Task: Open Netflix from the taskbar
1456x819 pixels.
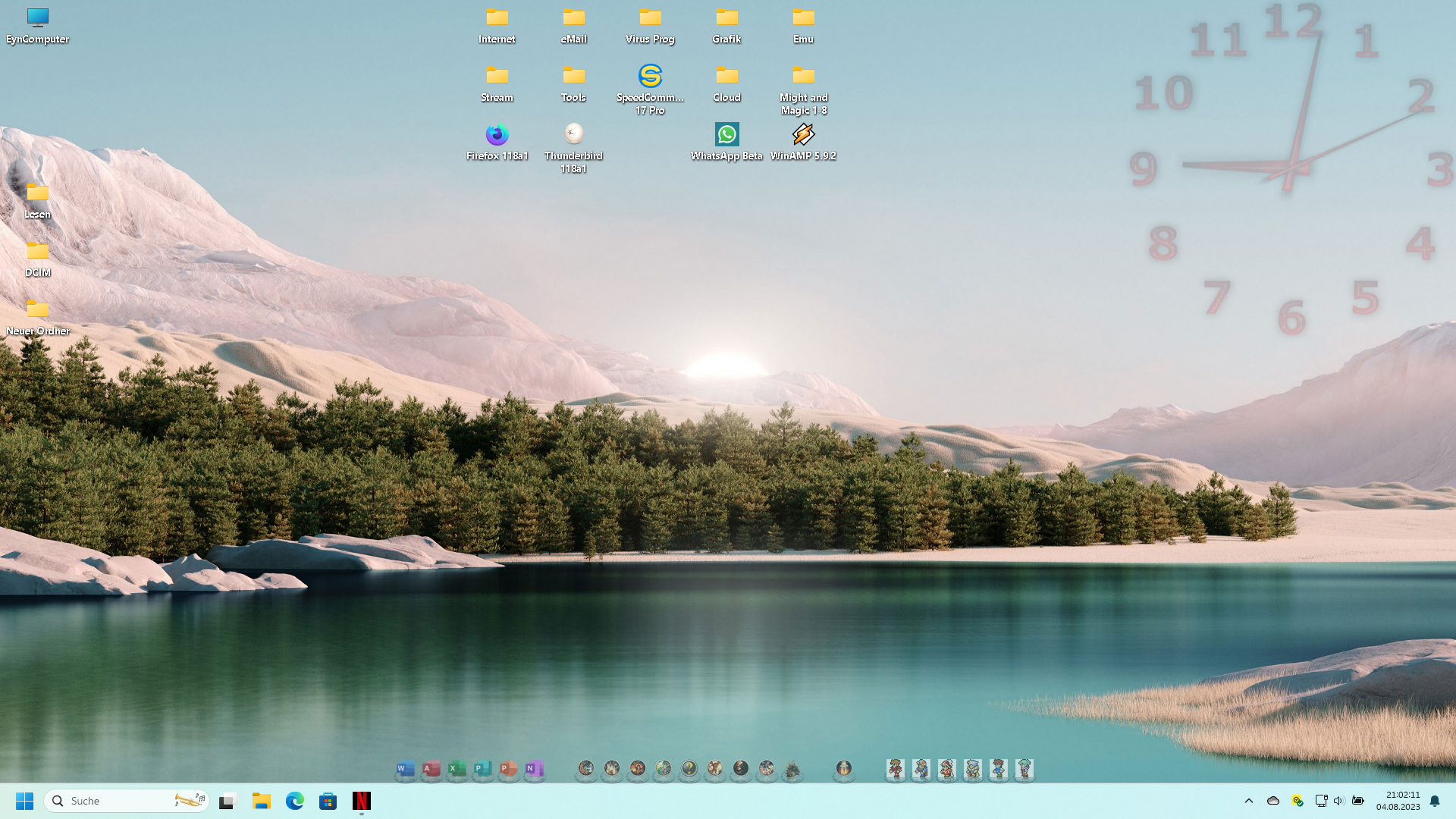Action: [x=362, y=801]
